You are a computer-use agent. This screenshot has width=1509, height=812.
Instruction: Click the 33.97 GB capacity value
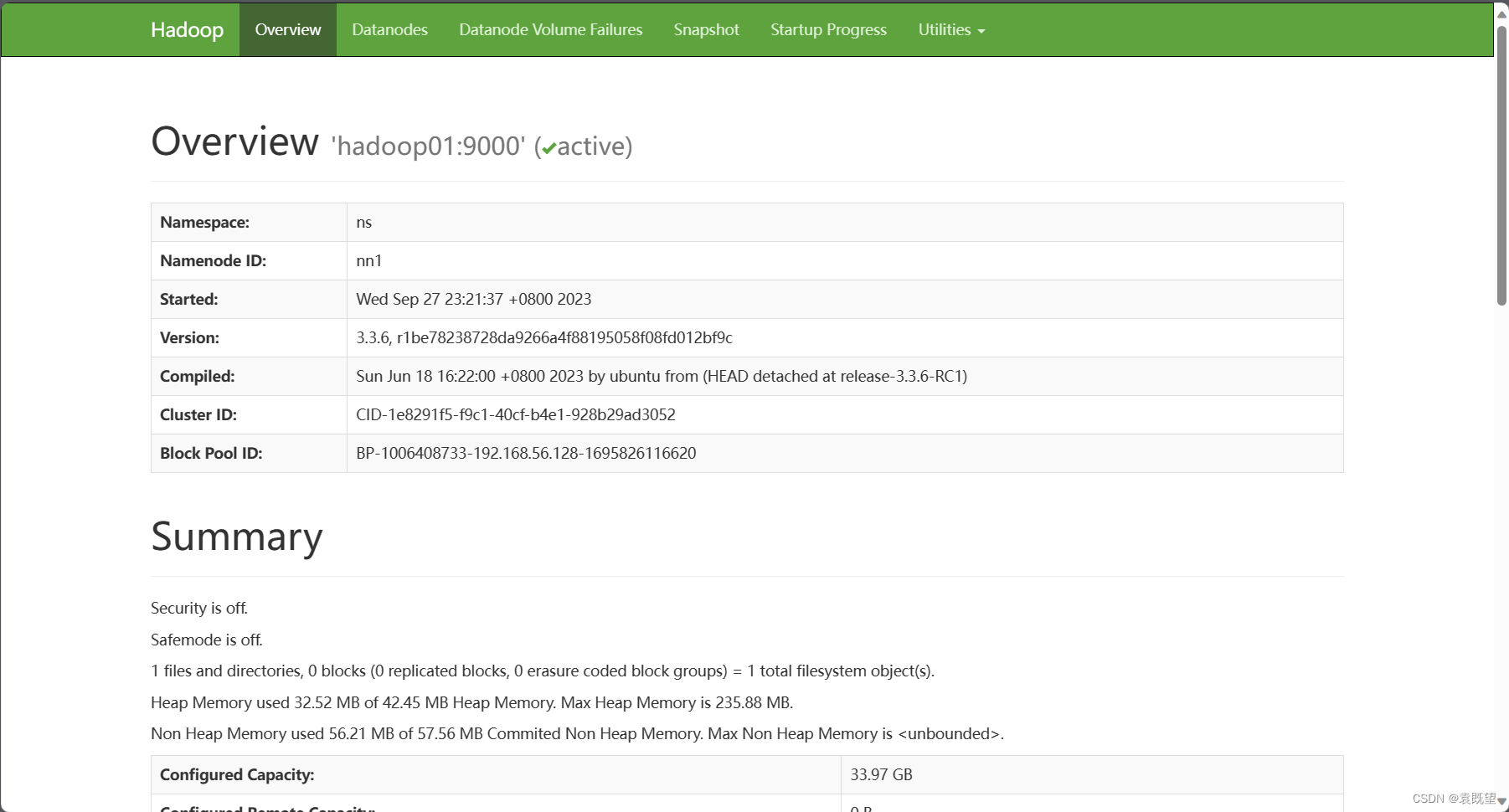[881, 775]
